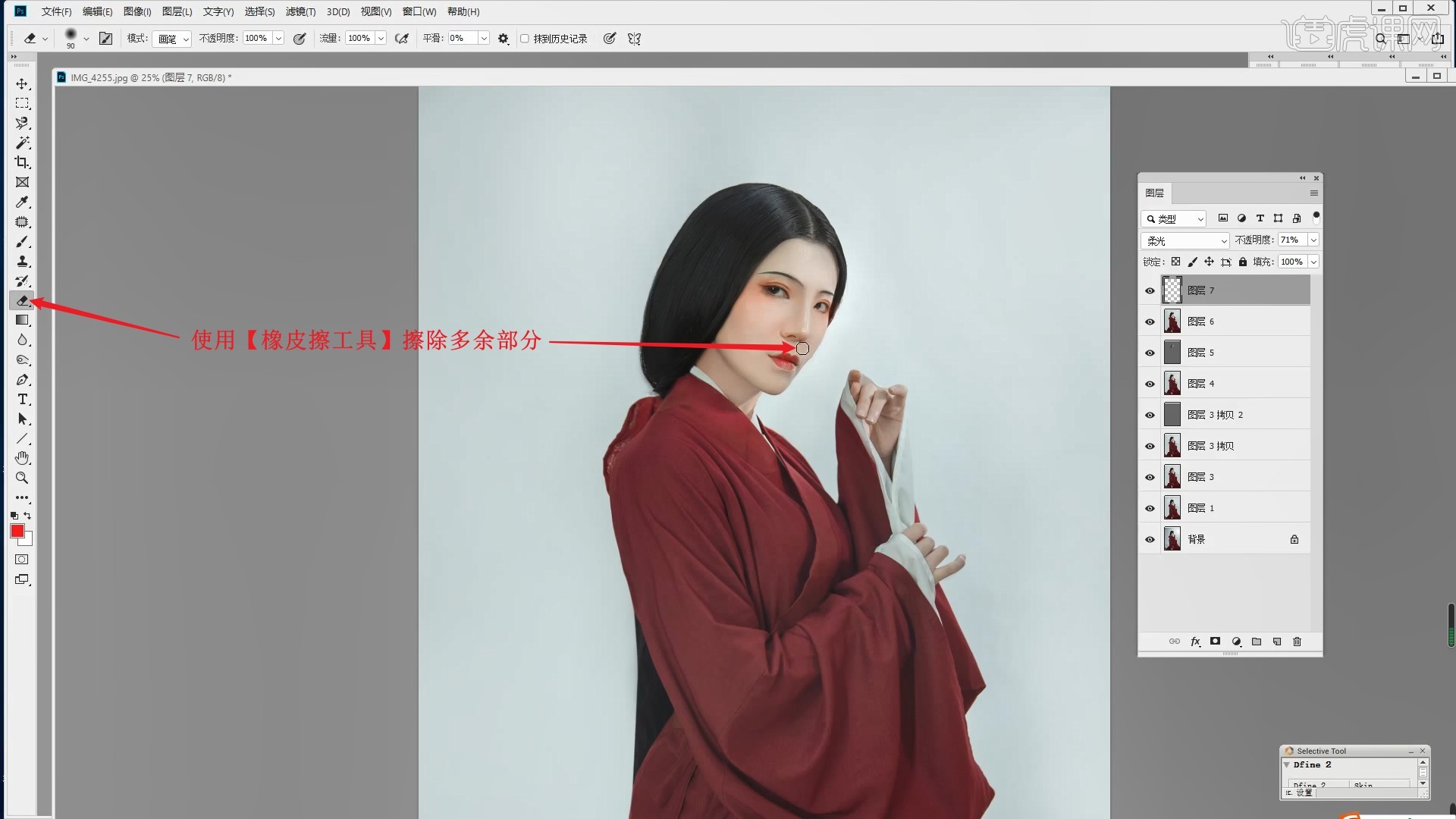Screen dimensions: 1456x819
Task: Select the Zoom tool in toolbar
Action: tap(22, 479)
